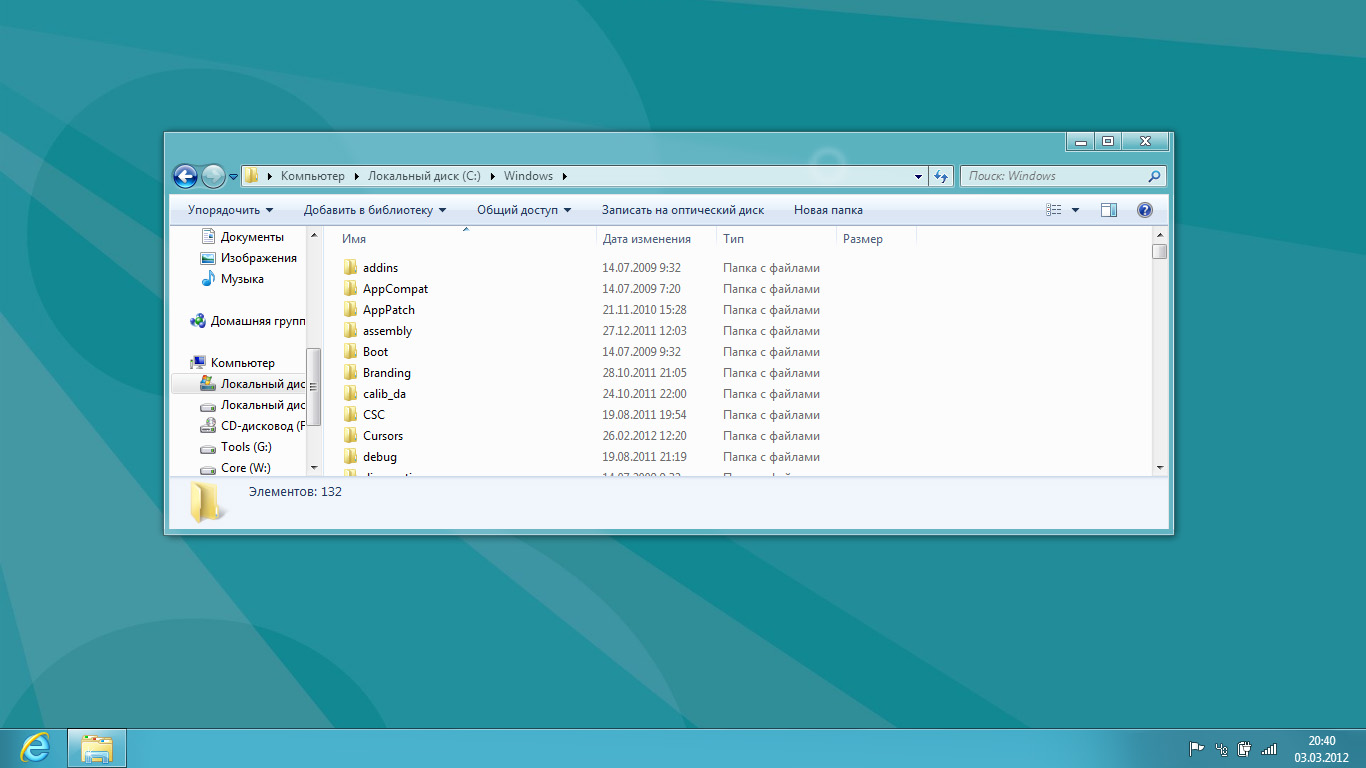Viewport: 1366px width, 768px height.
Task: Toggle the preview pane icon
Action: [1109, 210]
